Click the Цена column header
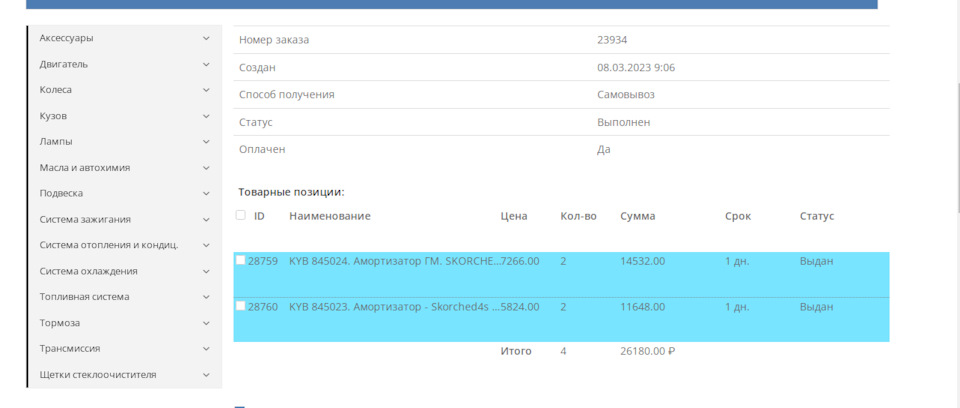 [x=514, y=216]
